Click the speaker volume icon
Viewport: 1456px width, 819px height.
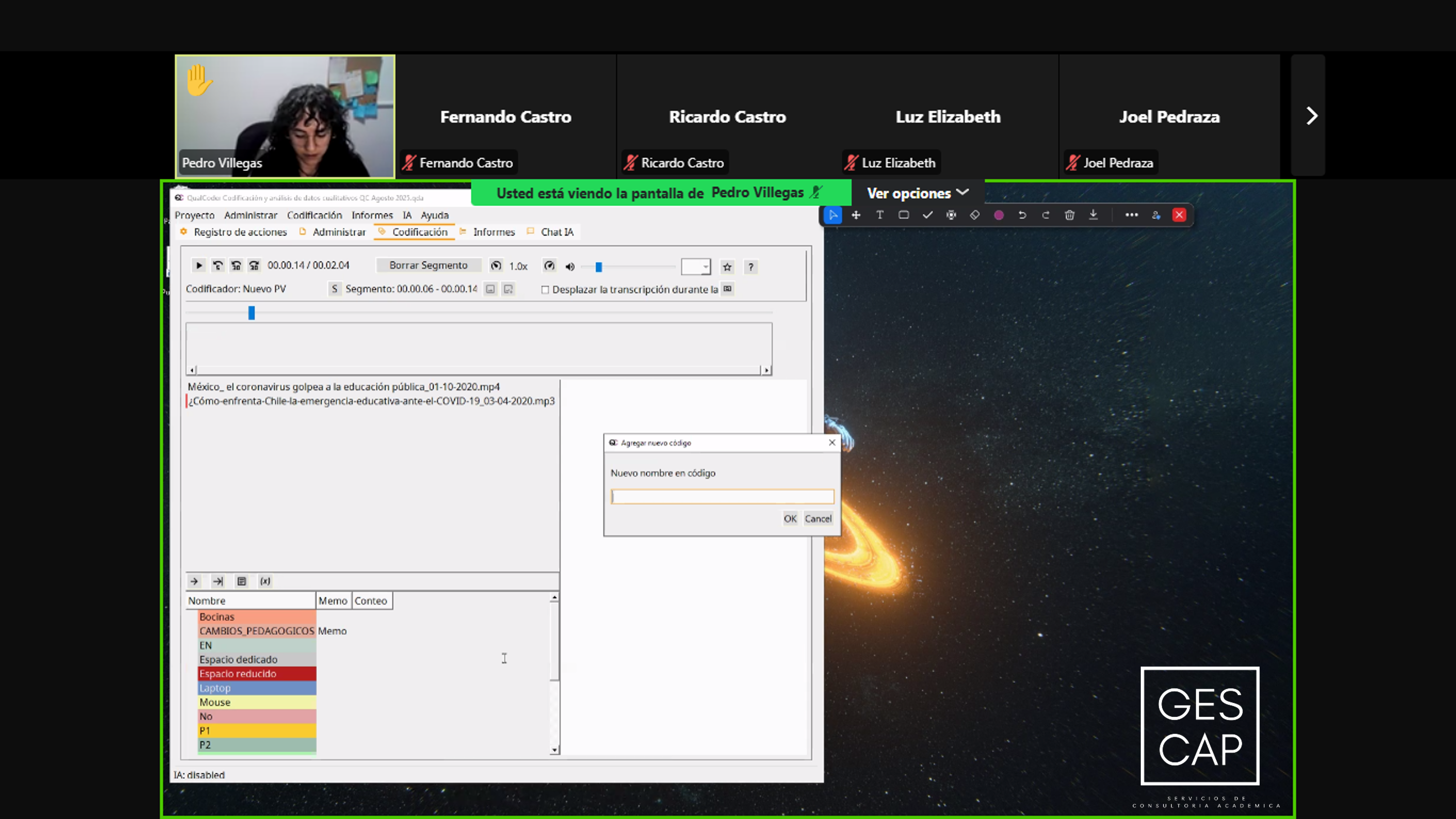point(570,266)
